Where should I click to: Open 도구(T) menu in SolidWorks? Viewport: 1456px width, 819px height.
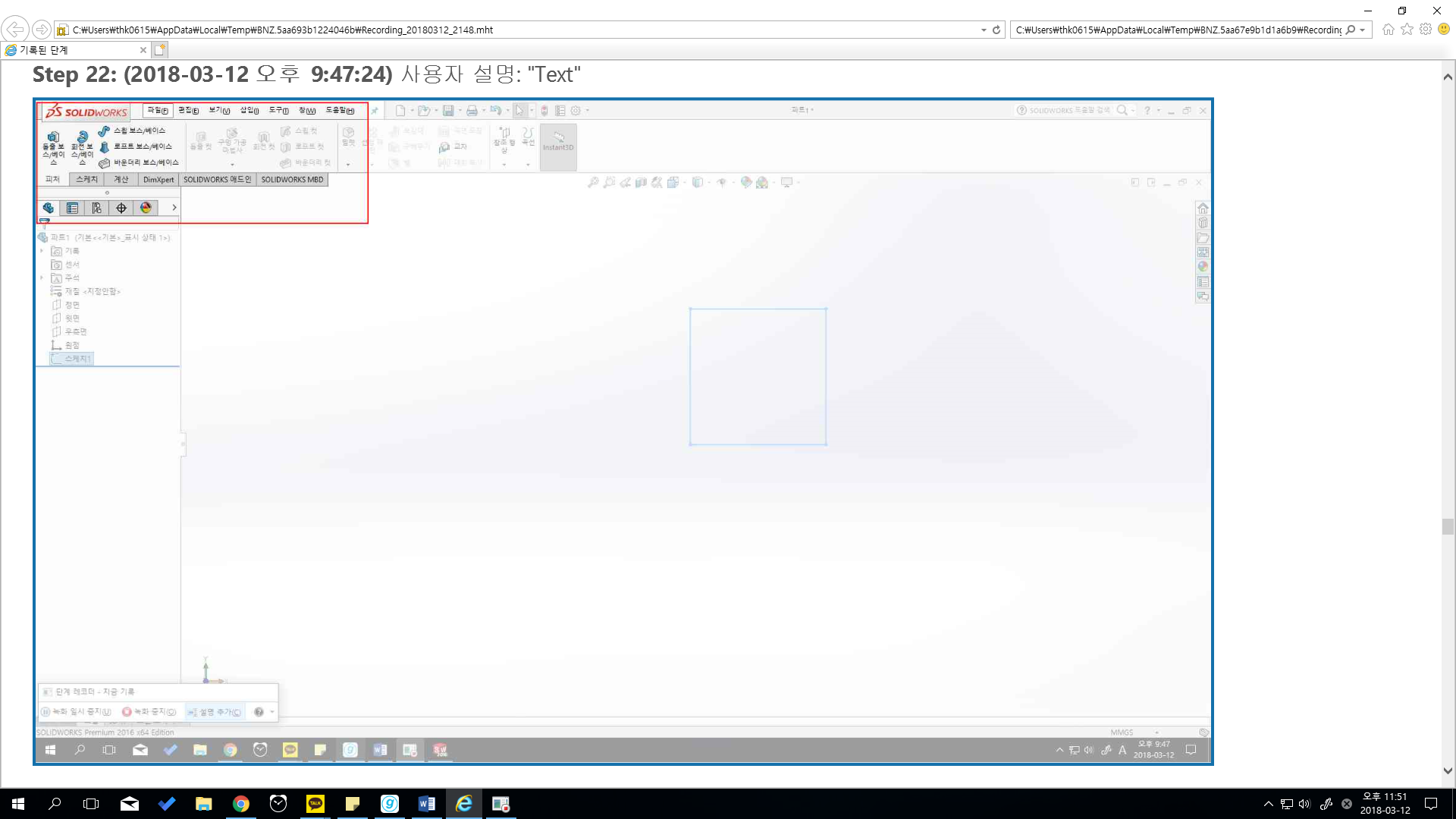[x=279, y=111]
